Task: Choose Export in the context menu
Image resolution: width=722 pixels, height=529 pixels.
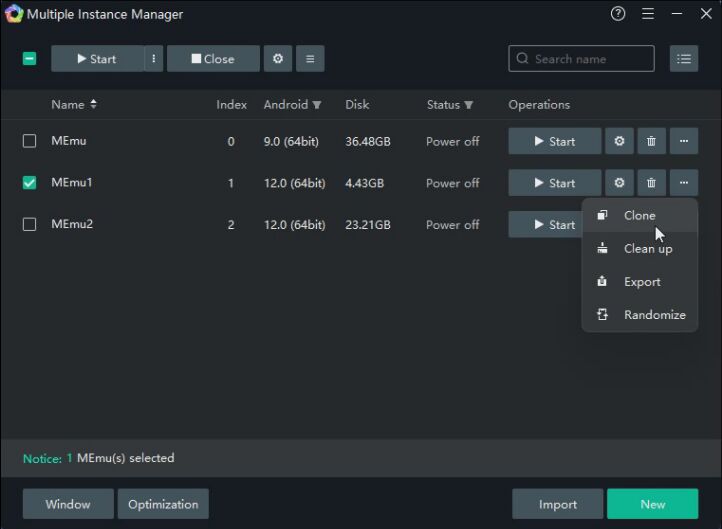Action: tap(642, 281)
